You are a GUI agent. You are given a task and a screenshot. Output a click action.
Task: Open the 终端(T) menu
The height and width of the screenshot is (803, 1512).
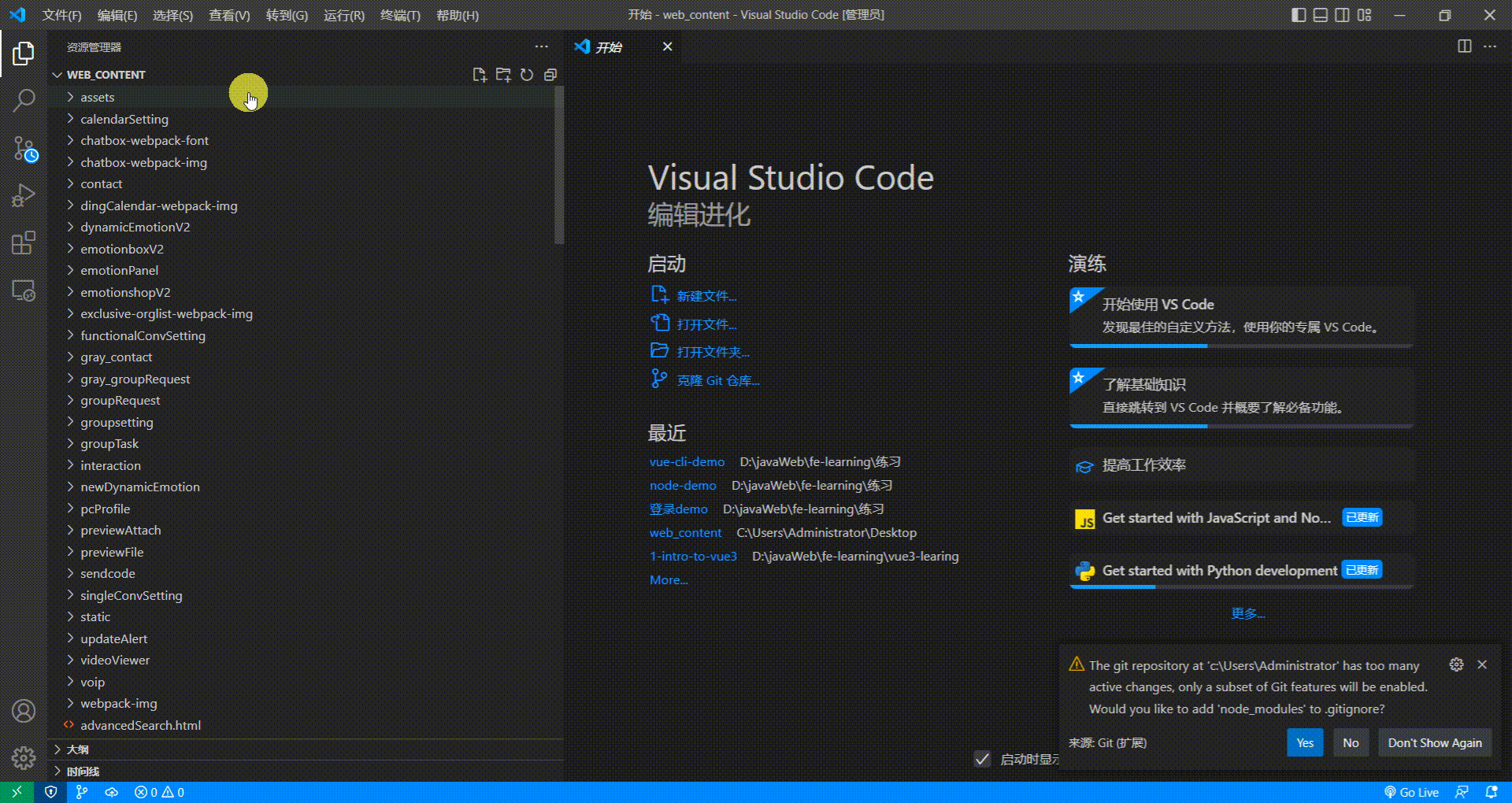(400, 15)
